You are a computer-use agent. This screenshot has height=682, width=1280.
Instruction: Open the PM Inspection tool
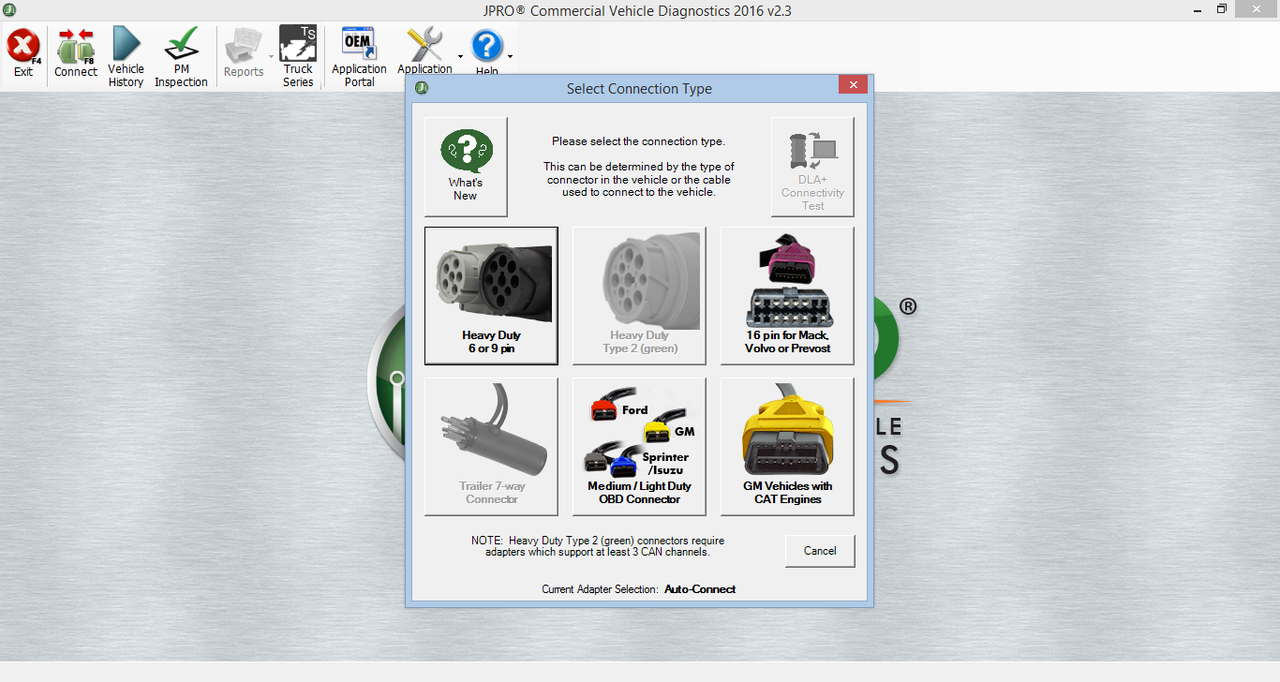coord(181,57)
